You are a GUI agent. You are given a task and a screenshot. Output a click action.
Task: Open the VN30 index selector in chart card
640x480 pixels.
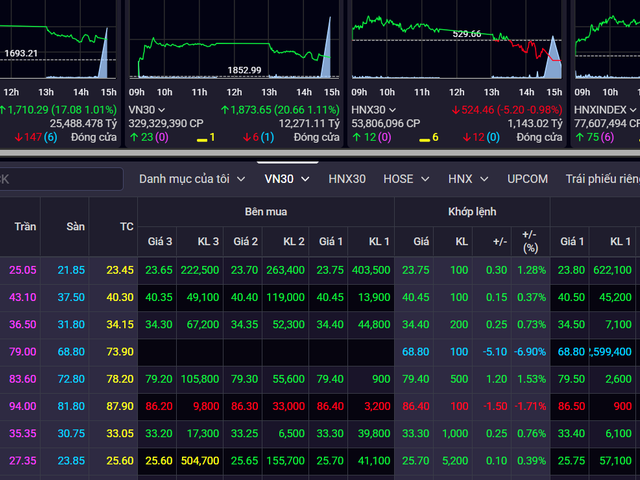pos(147,109)
